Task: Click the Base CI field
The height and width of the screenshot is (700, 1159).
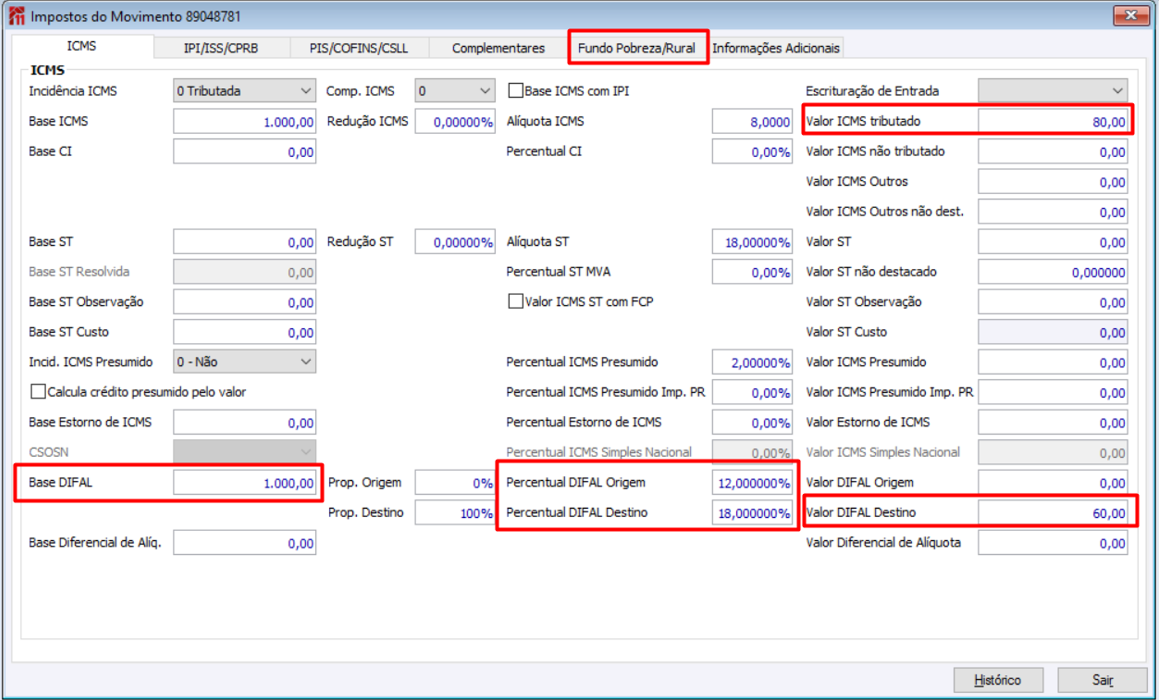Action: click(x=245, y=152)
